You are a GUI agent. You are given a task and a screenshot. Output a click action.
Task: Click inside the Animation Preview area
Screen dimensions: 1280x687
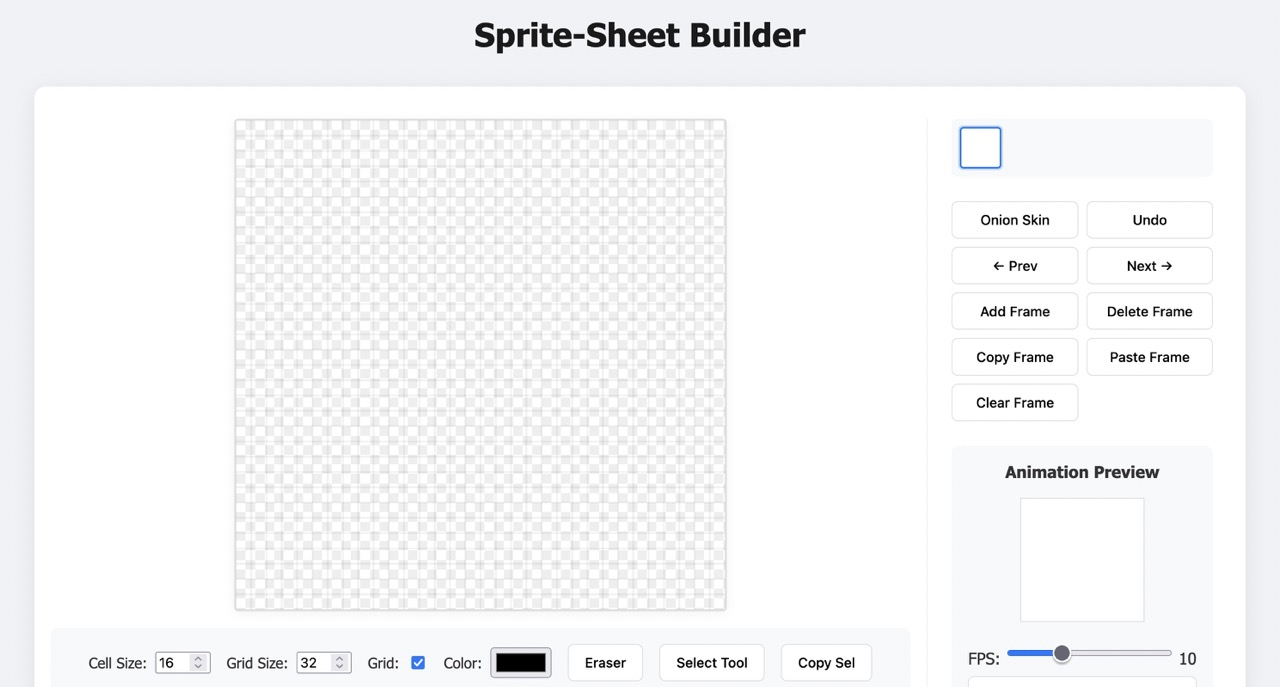click(x=1082, y=560)
